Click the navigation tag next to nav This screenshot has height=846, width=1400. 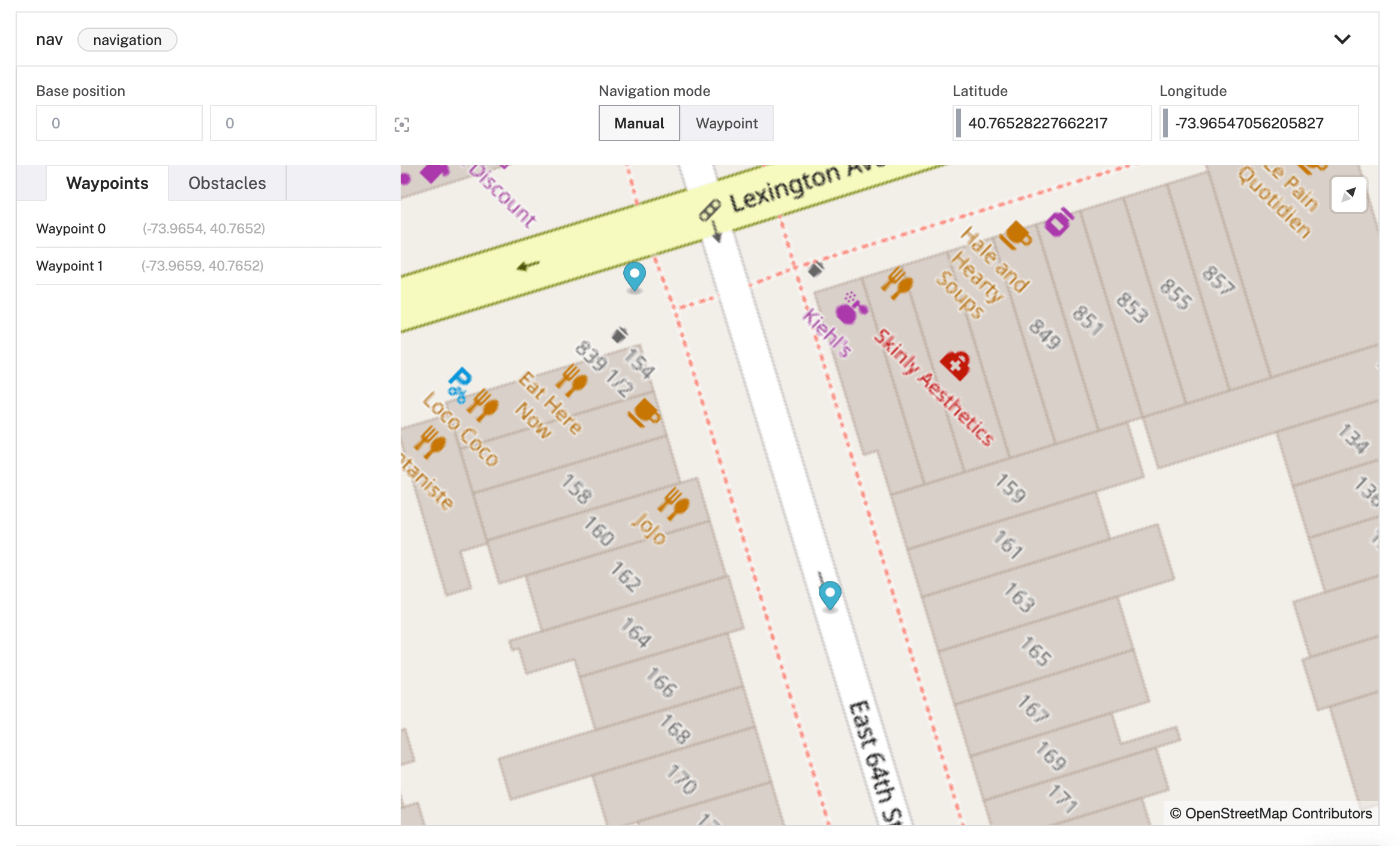(x=127, y=40)
